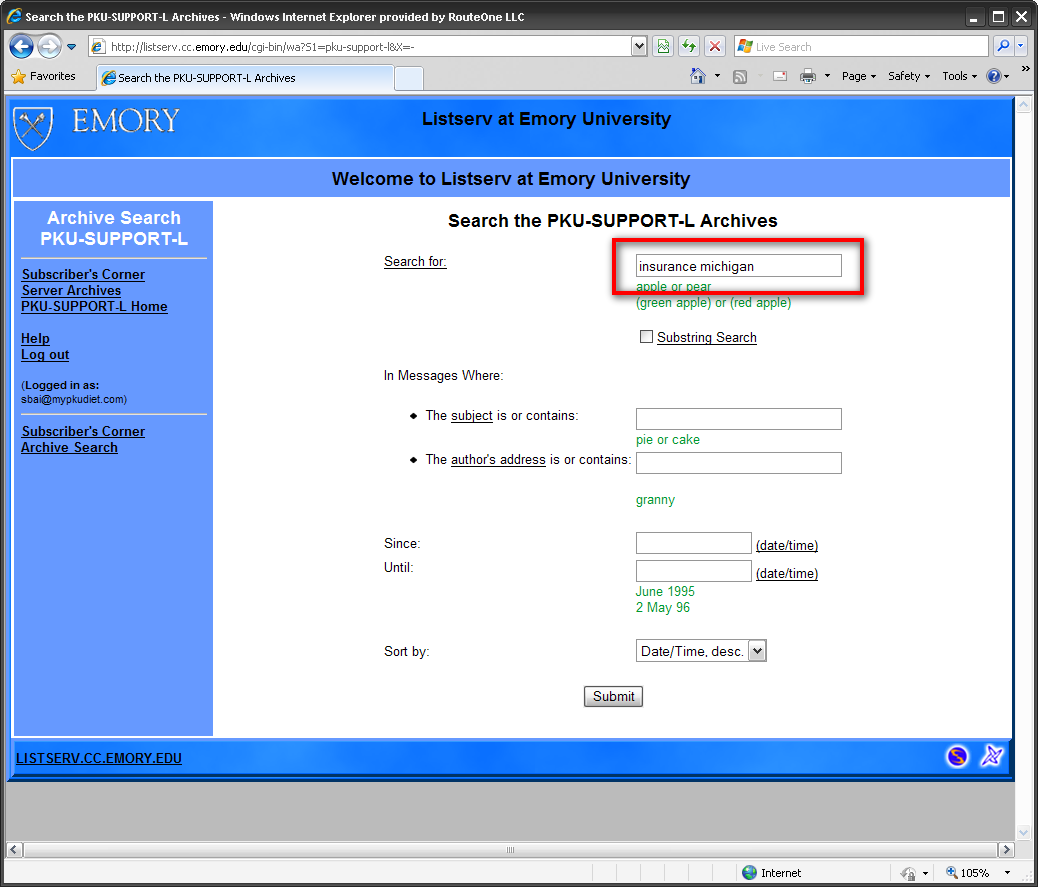This screenshot has width=1038, height=887.
Task: Expand the command bar overflow chevron
Action: pyautogui.click(x=1025, y=69)
